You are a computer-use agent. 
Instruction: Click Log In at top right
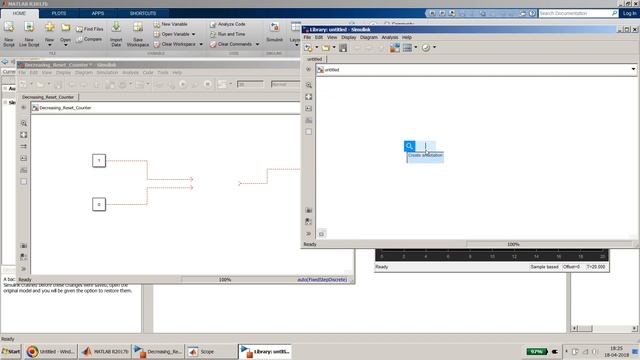coord(630,13)
